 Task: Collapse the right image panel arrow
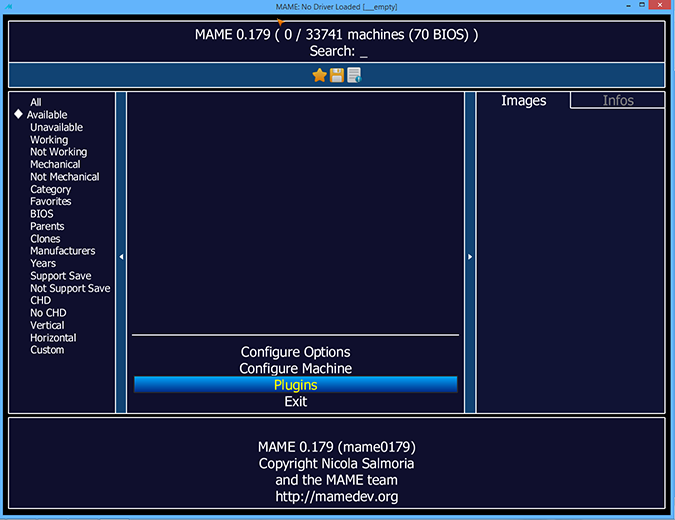tap(470, 257)
